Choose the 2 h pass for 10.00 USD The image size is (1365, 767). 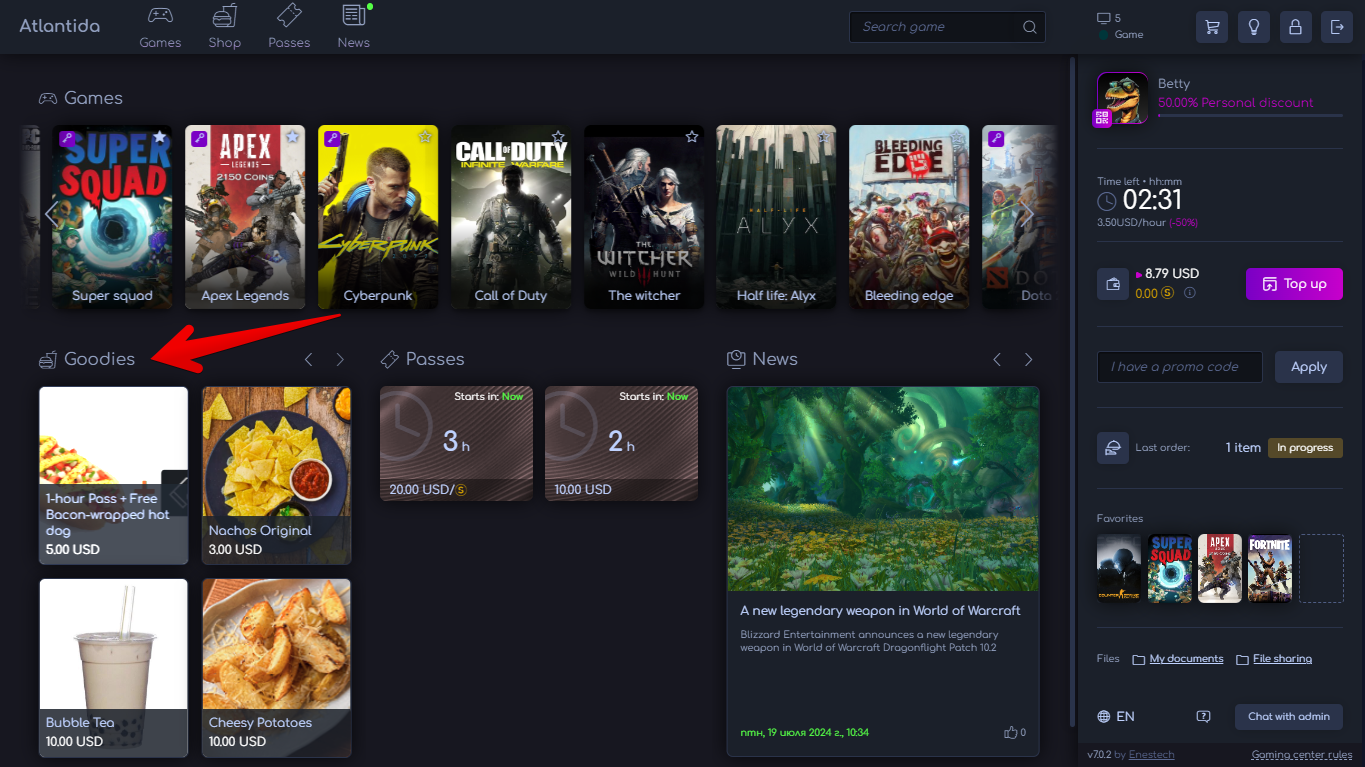[x=621, y=444]
